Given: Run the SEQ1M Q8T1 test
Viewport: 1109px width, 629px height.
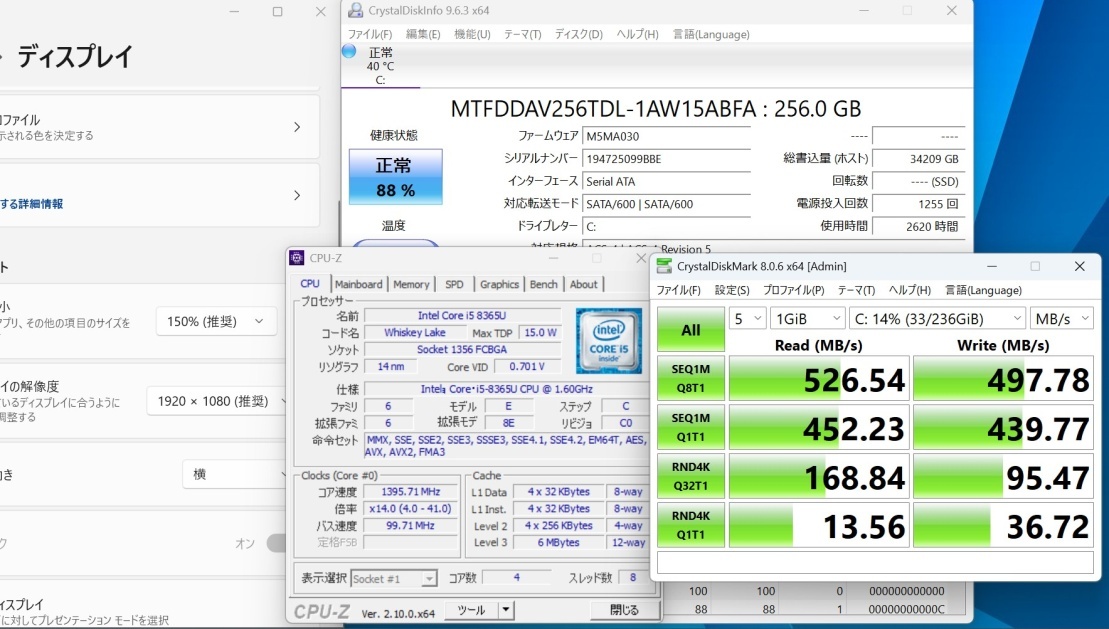Looking at the screenshot, I should tap(691, 379).
